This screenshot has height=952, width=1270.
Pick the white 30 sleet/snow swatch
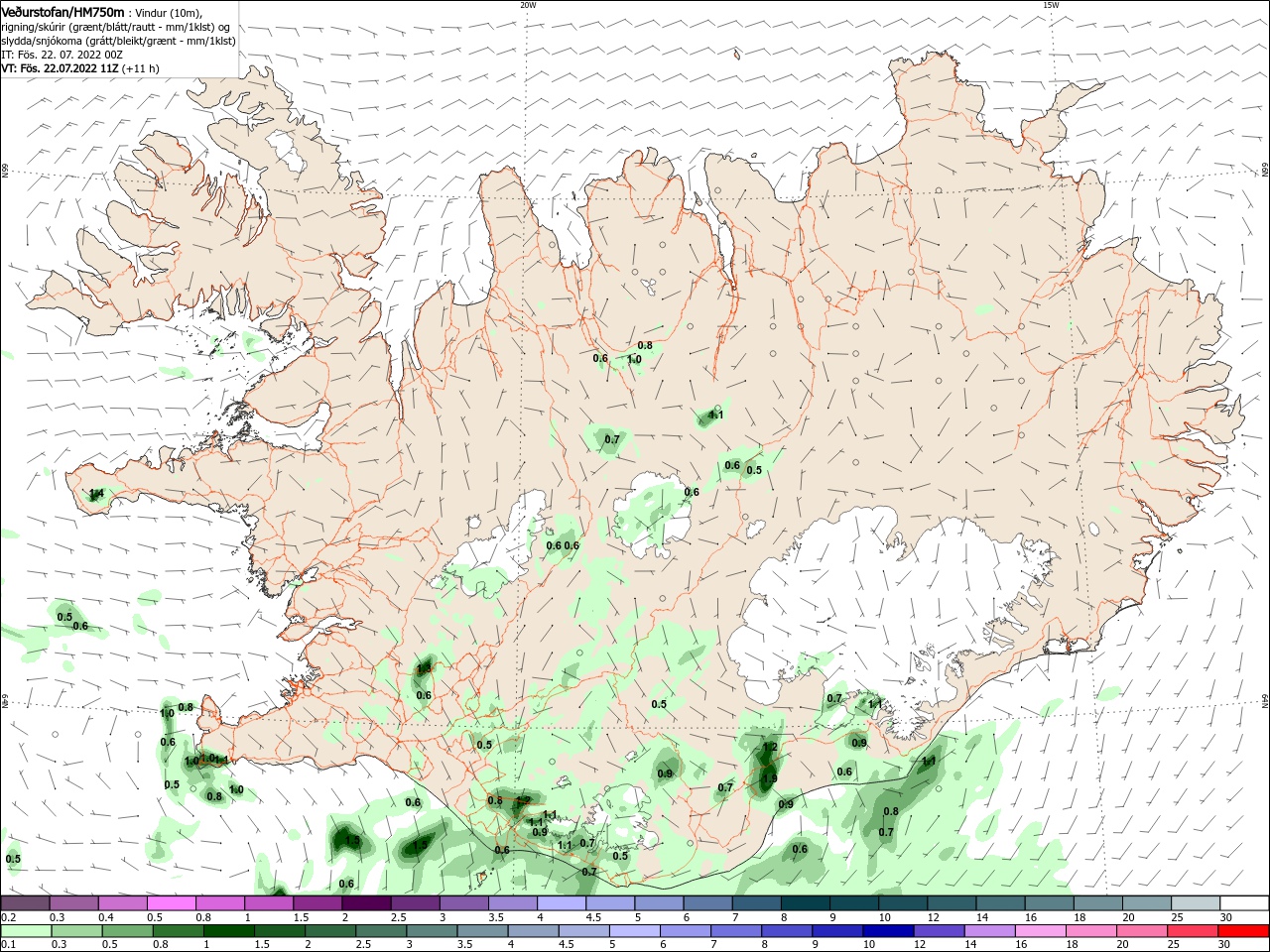1244,903
